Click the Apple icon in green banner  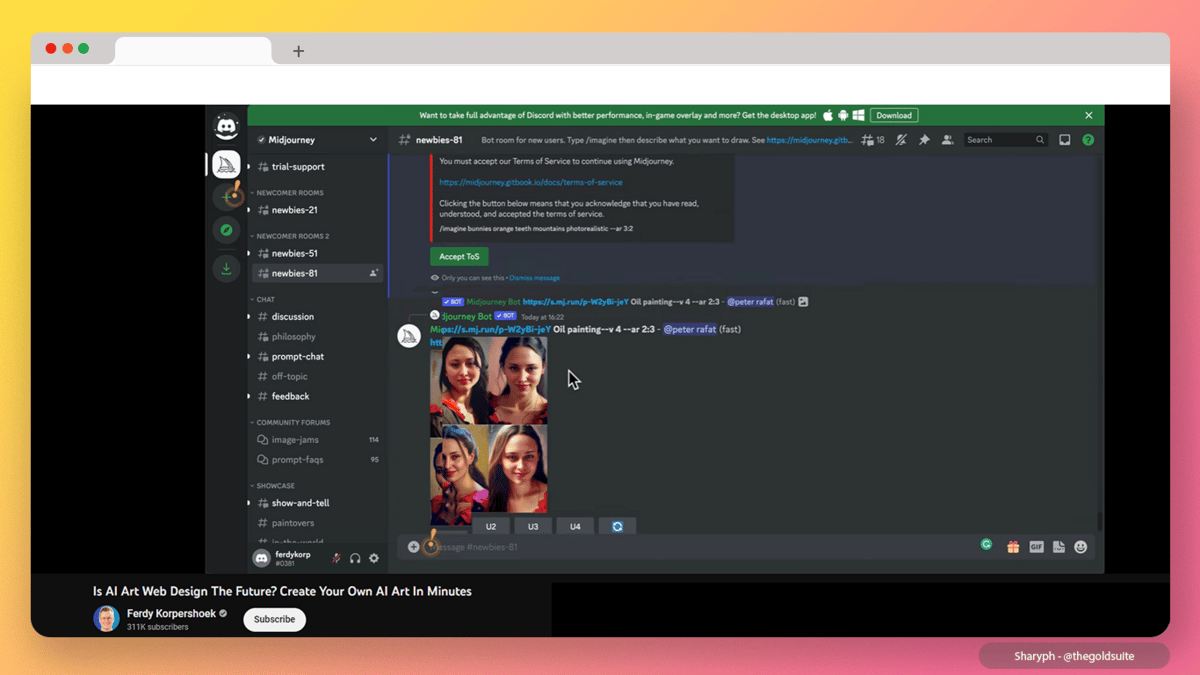click(828, 115)
